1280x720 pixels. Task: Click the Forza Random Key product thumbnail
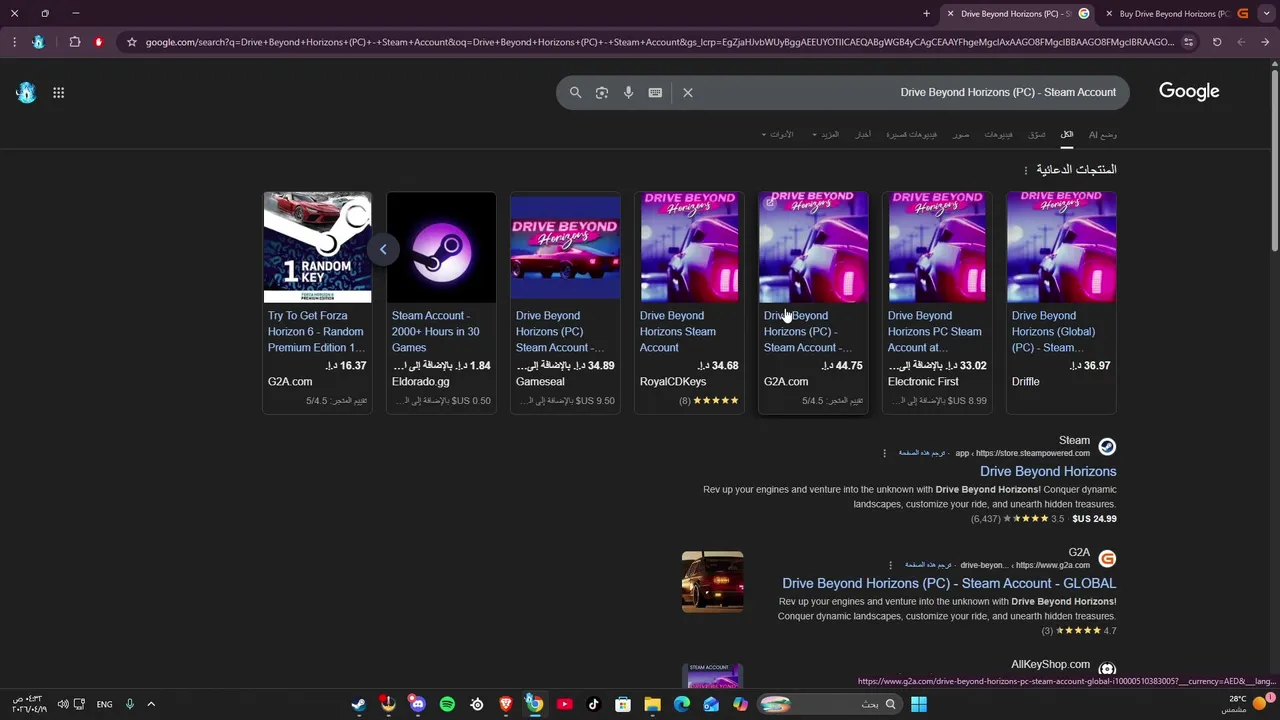tap(317, 247)
